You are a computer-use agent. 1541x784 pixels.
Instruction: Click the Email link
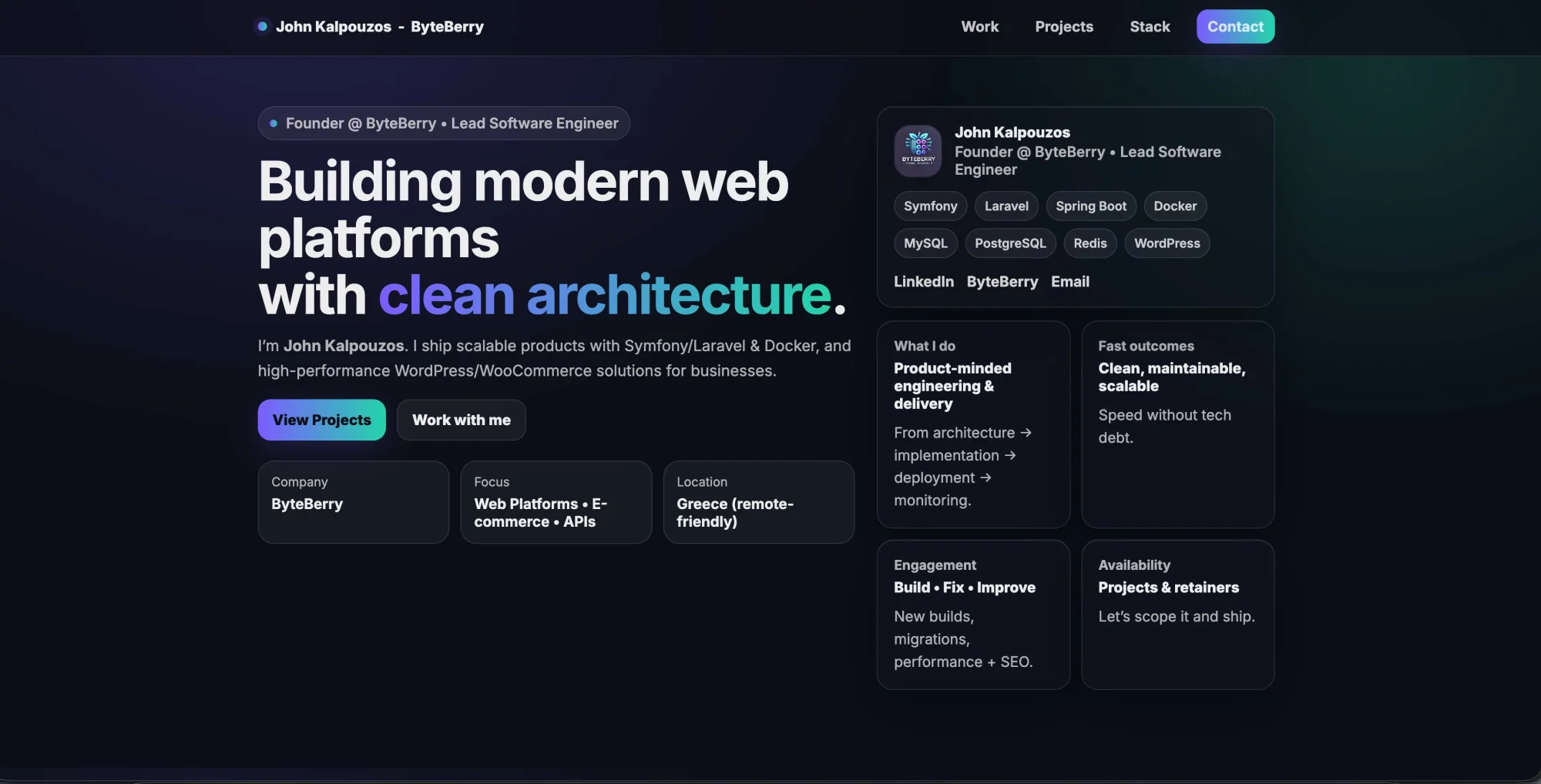coord(1069,282)
